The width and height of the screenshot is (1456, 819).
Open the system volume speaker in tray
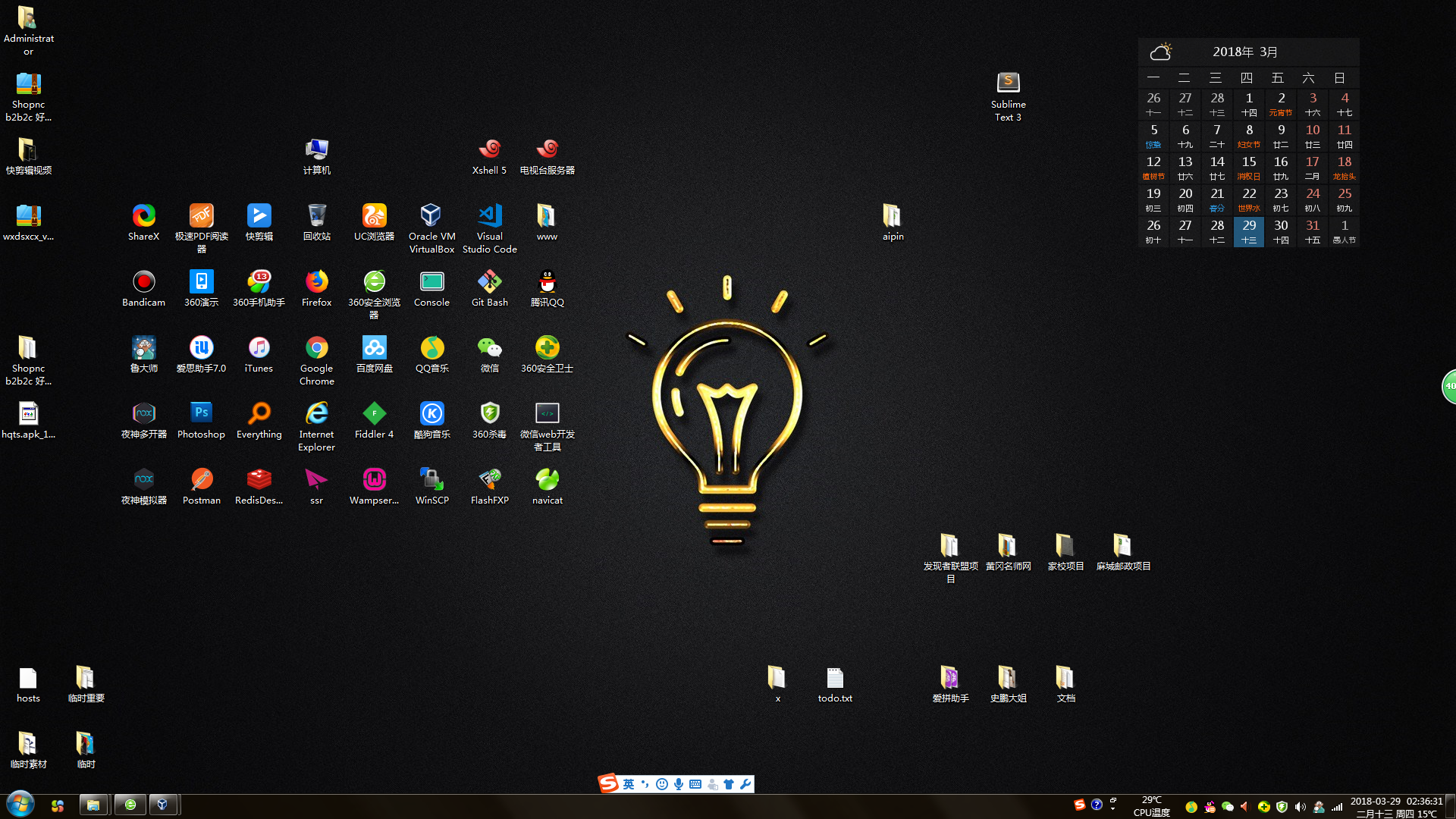coord(1301,807)
